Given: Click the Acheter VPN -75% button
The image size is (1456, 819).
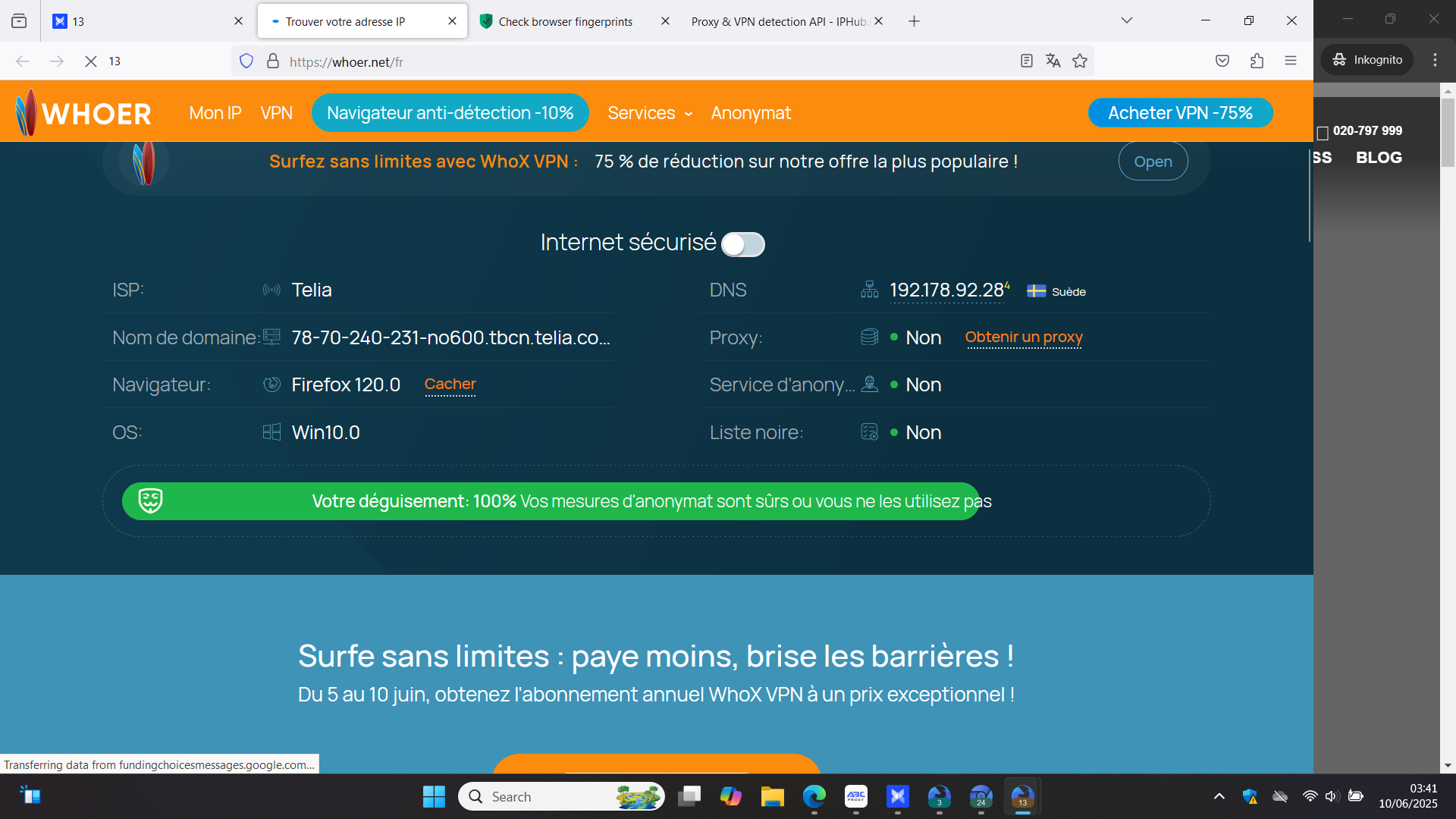Looking at the screenshot, I should (1180, 113).
